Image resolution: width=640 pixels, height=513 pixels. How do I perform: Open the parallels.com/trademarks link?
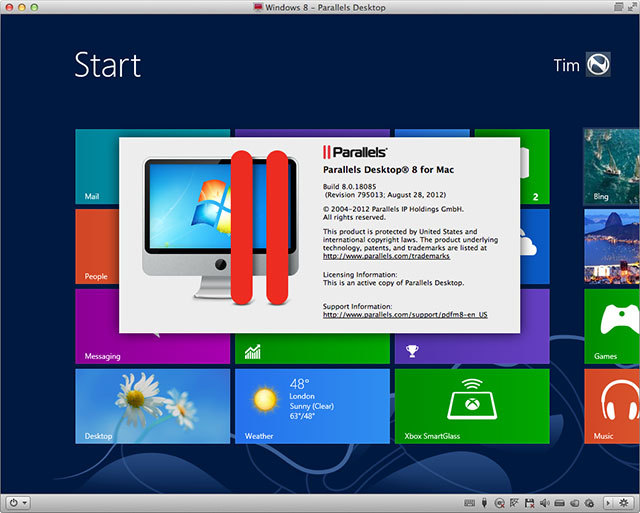(x=386, y=256)
